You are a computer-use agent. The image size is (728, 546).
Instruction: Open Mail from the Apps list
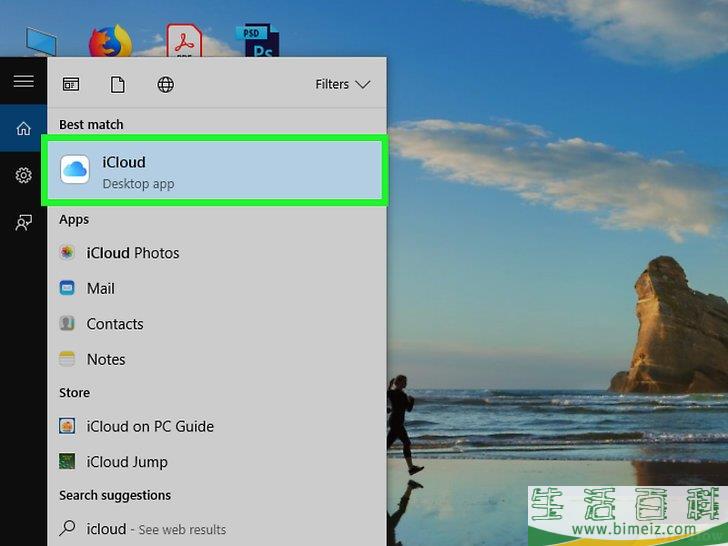click(216, 288)
